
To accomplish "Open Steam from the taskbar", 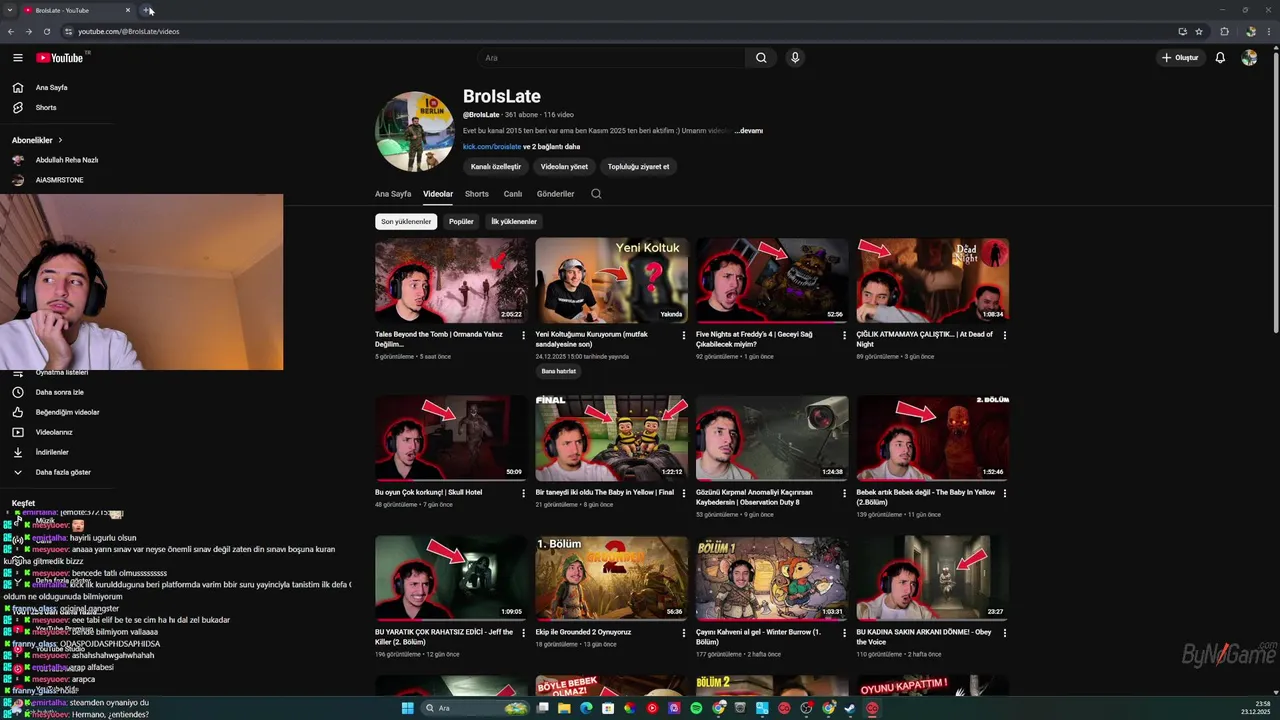I will pyautogui.click(x=850, y=708).
